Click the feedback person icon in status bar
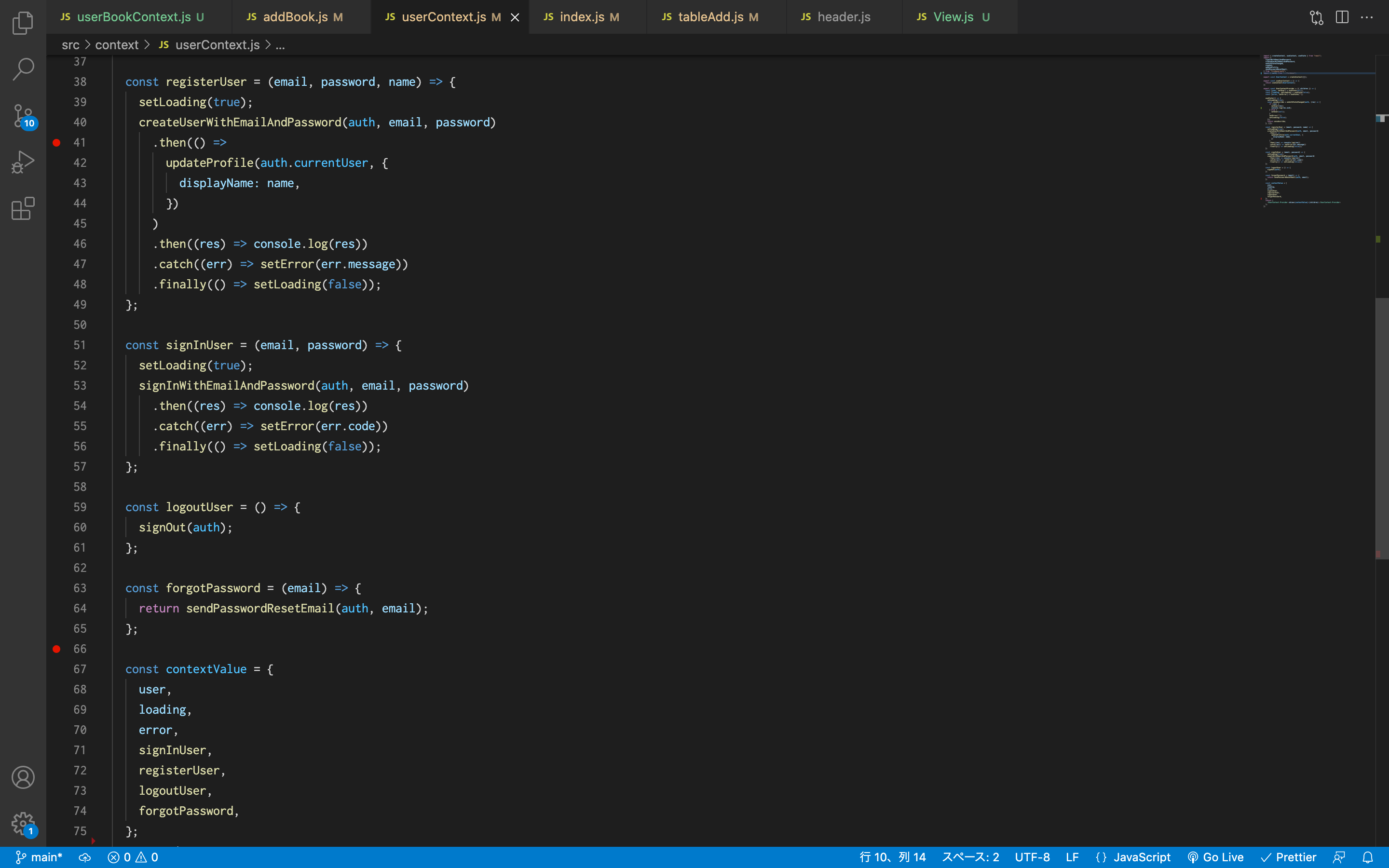This screenshot has width=1389, height=868. [x=1339, y=857]
